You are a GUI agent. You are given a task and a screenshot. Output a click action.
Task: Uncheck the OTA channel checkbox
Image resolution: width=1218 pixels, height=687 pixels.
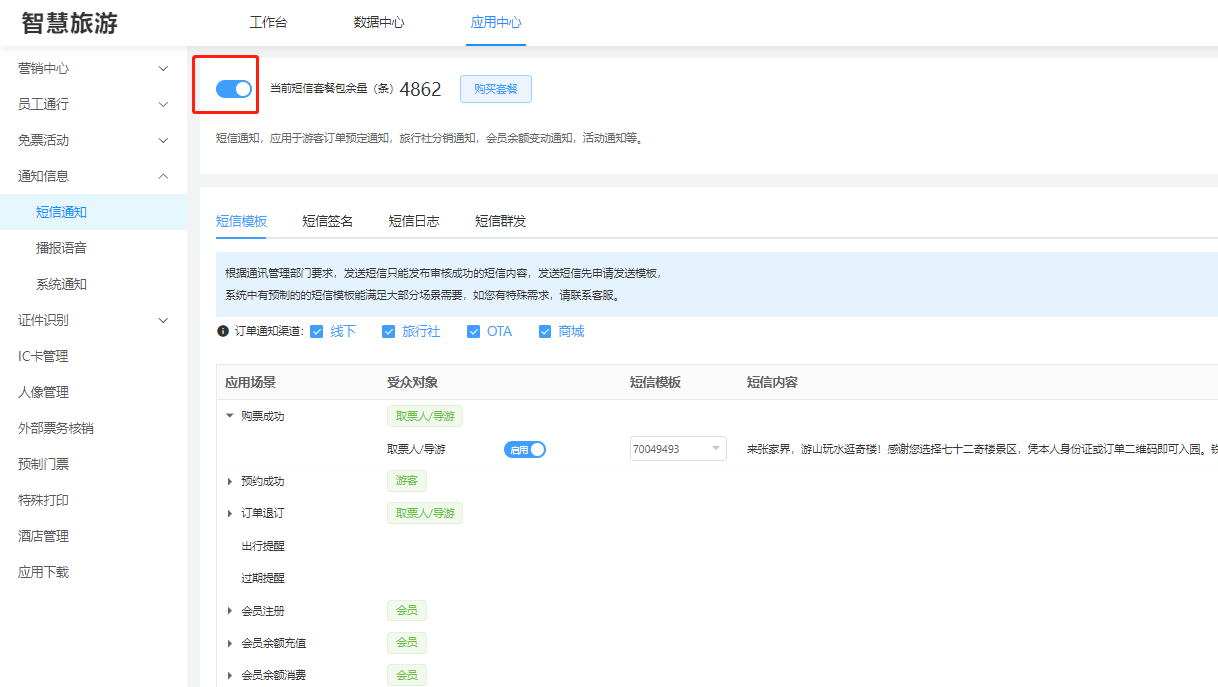(474, 332)
